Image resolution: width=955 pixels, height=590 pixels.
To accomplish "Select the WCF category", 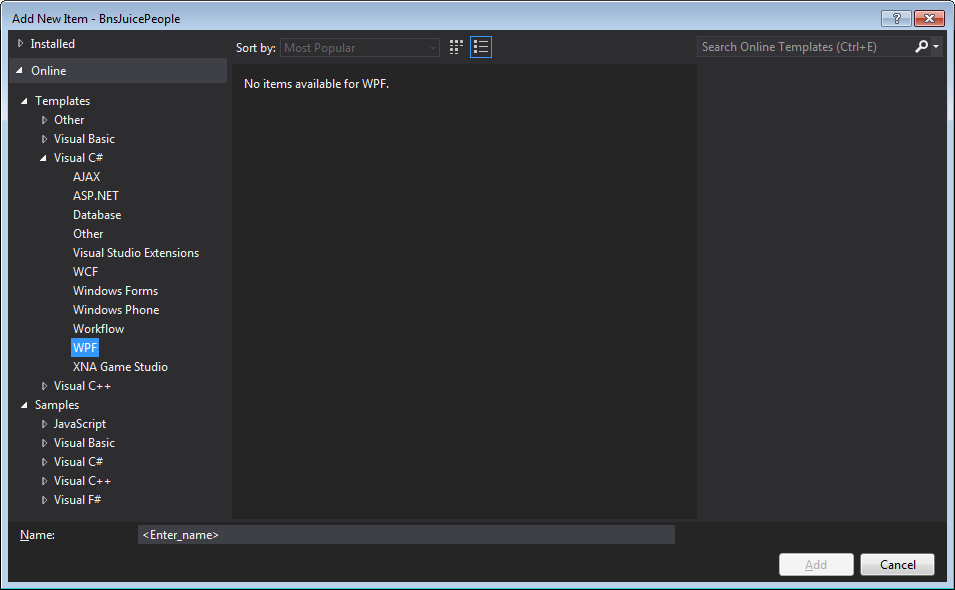I will point(85,272).
